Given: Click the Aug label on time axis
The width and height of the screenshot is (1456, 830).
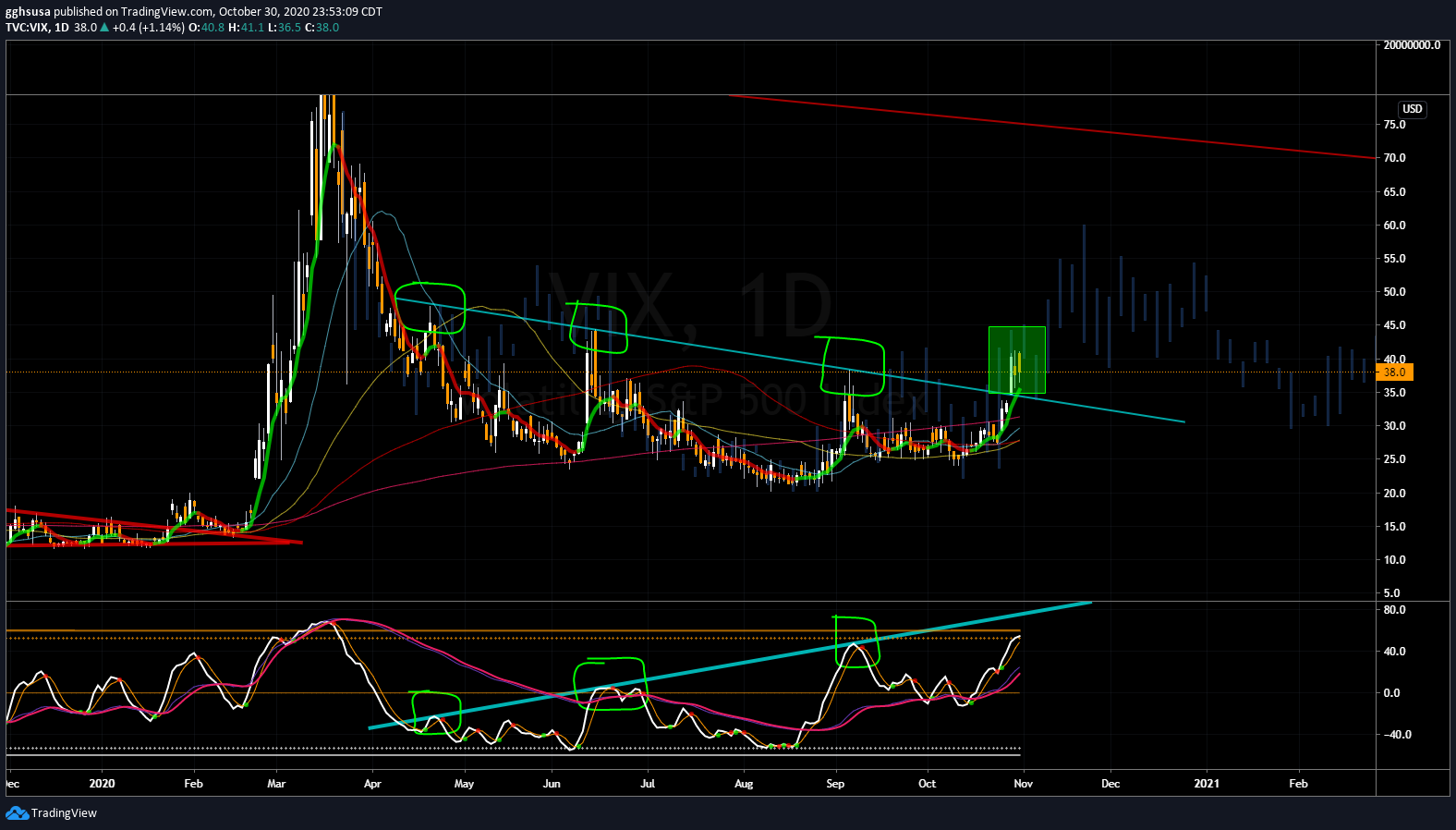Looking at the screenshot, I should coord(744,784).
